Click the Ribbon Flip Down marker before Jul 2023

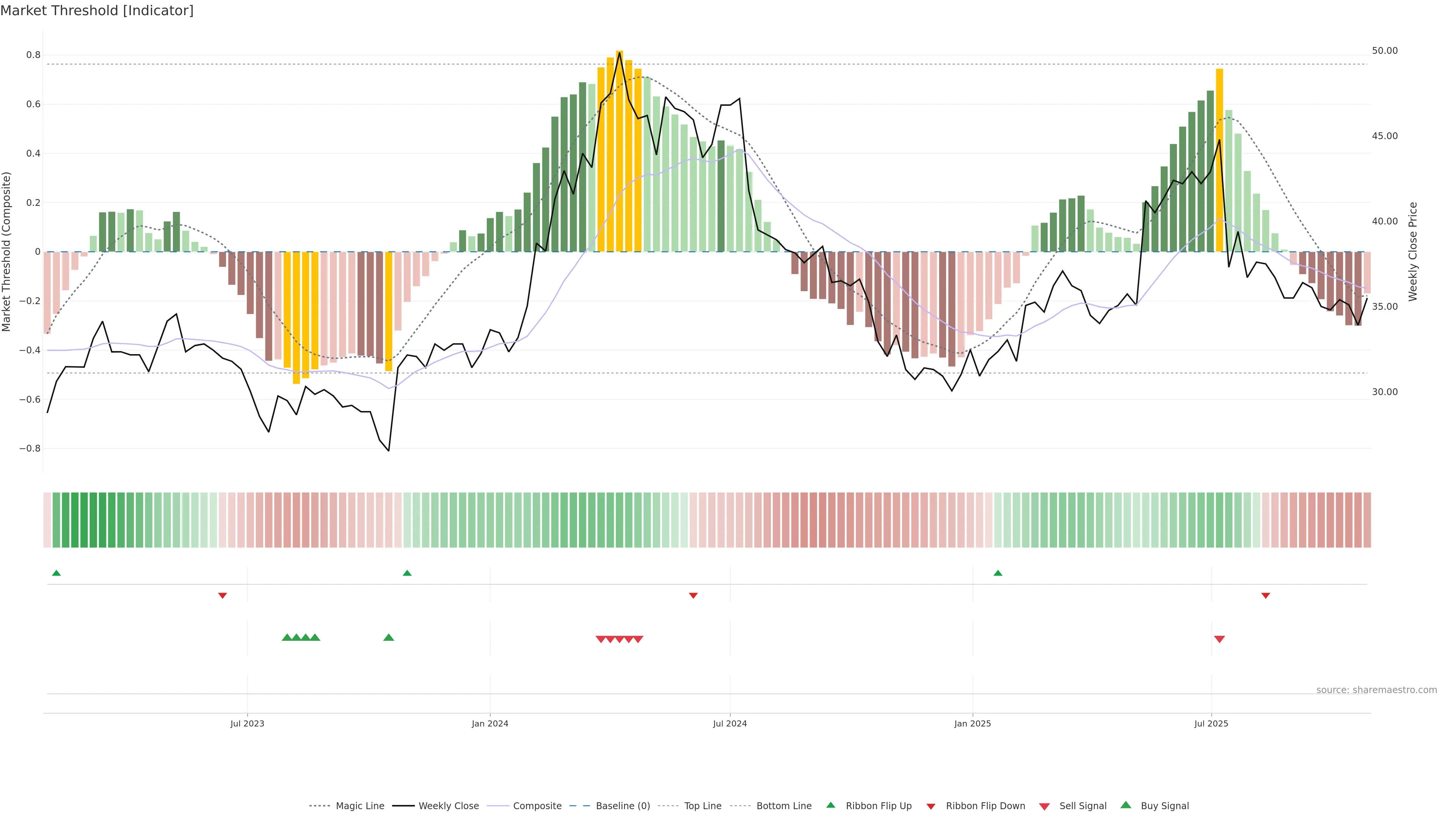point(222,596)
